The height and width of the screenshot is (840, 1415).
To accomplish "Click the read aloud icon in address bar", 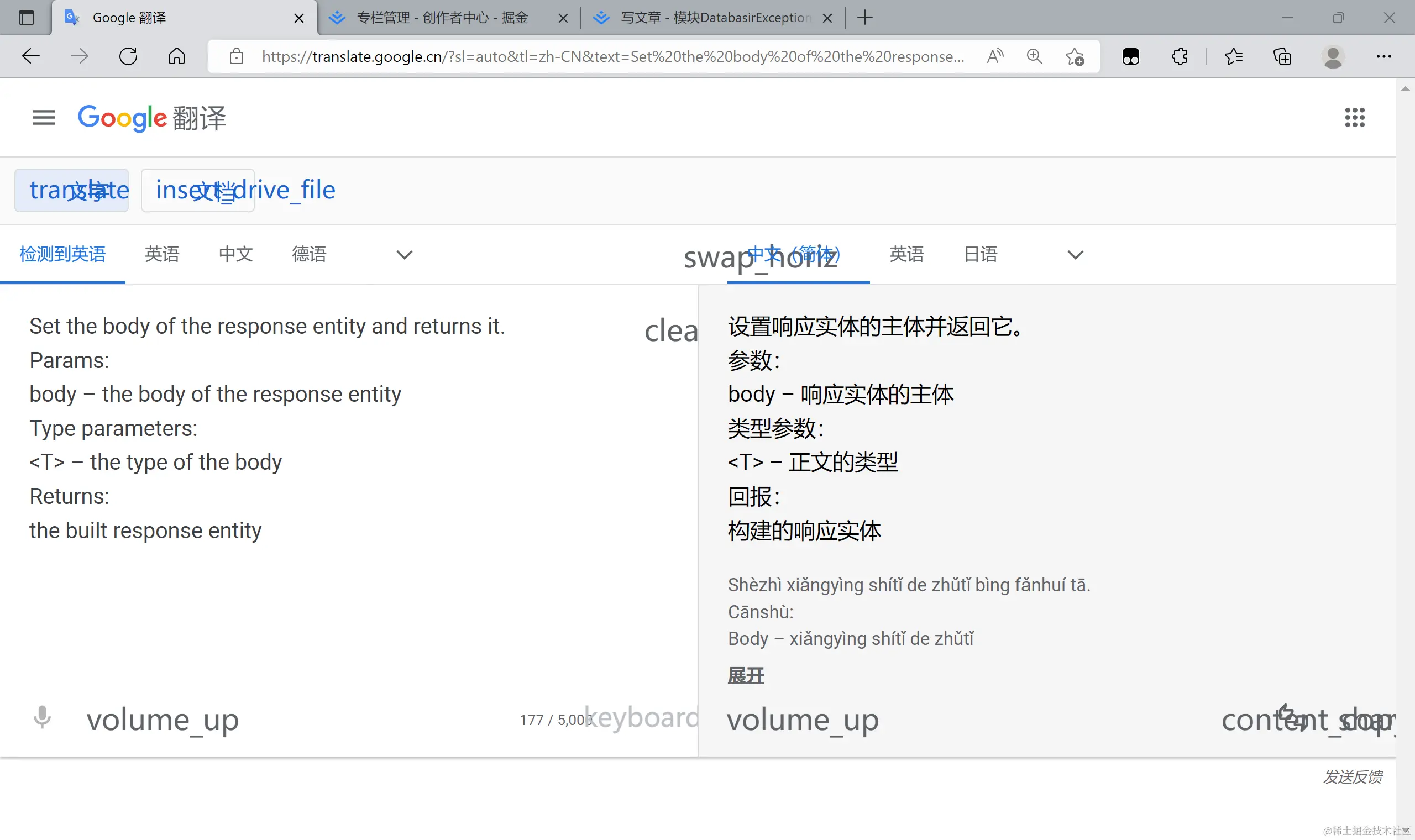I will point(994,56).
